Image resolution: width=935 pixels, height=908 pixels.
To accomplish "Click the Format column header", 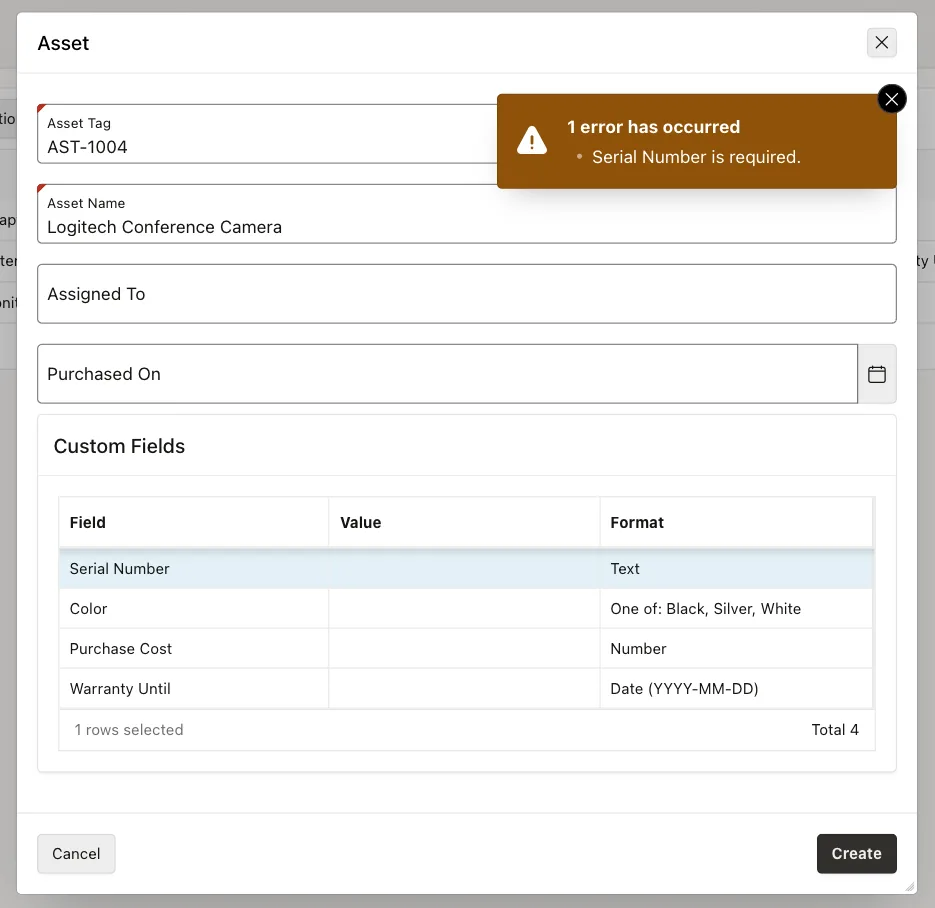I will tap(736, 522).
